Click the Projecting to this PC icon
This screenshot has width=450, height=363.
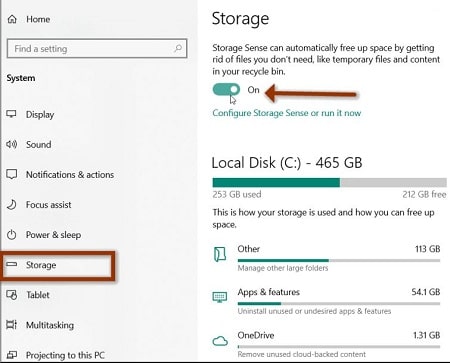tap(12, 355)
